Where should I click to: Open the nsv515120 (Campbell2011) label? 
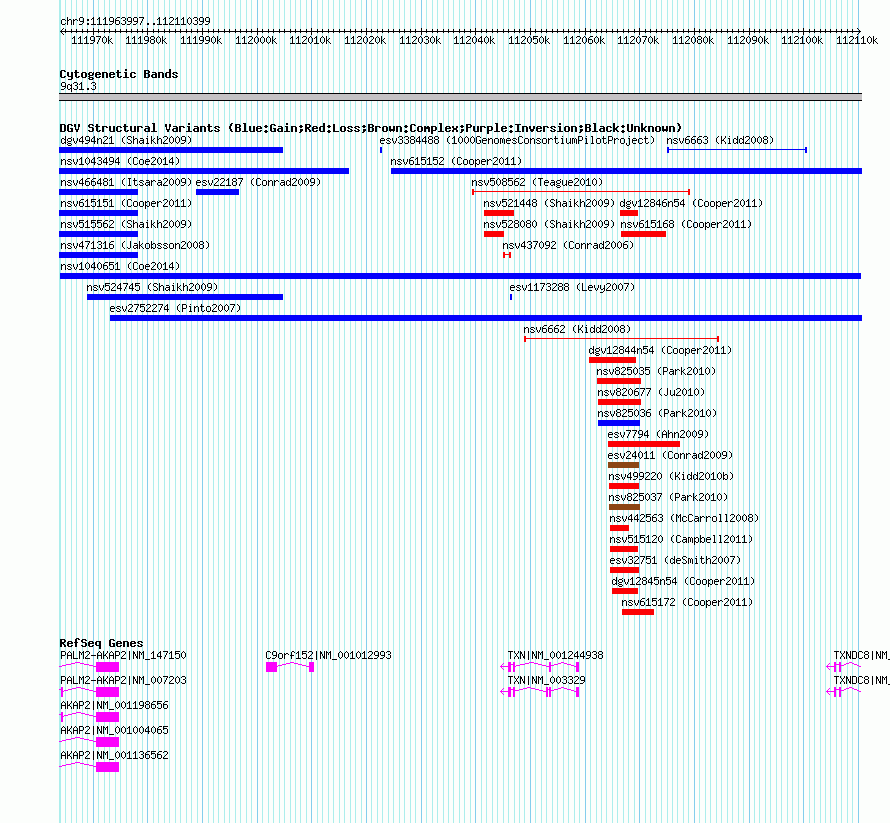[x=681, y=539]
